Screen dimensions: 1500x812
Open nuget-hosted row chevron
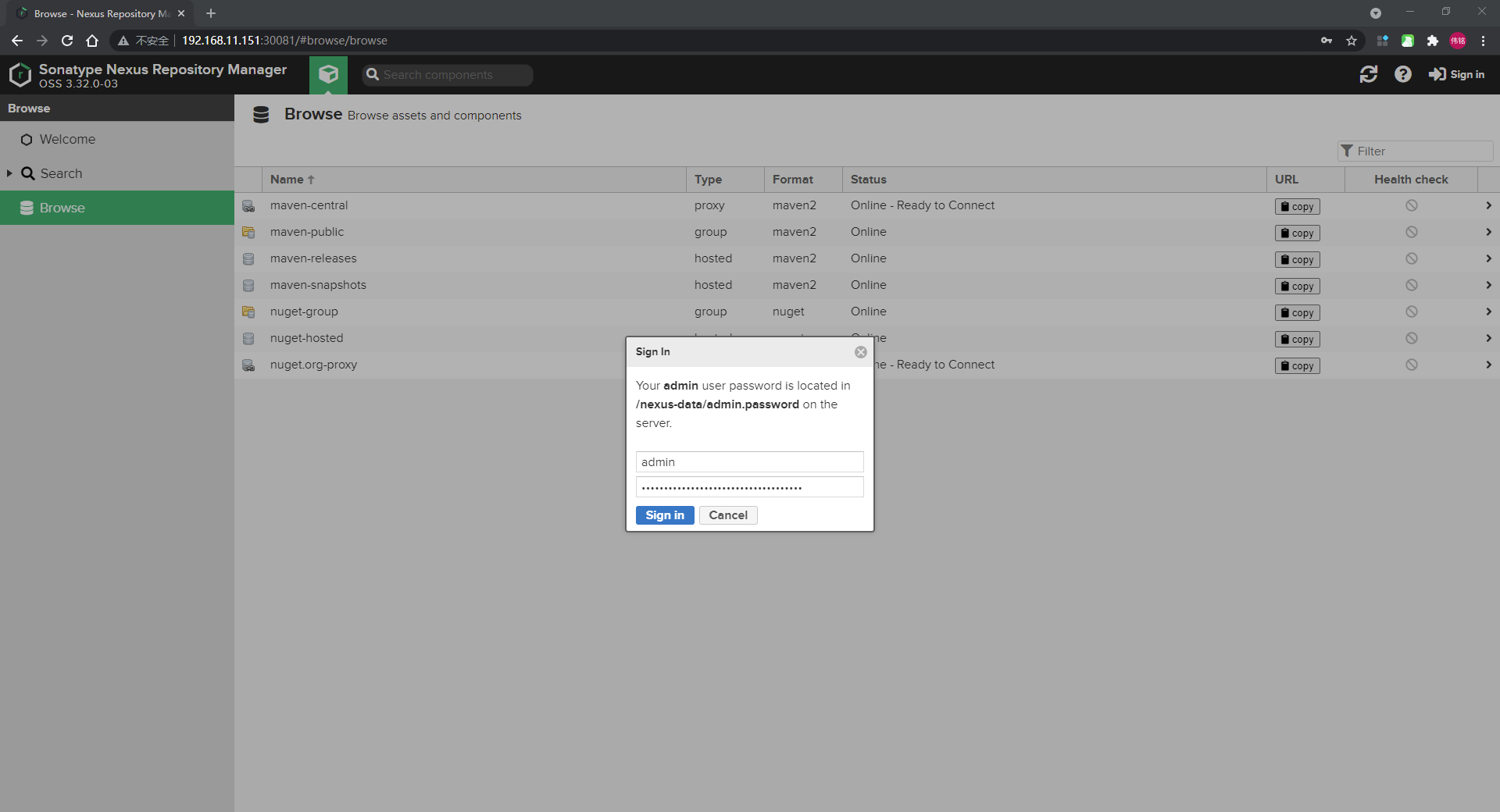pos(1488,338)
